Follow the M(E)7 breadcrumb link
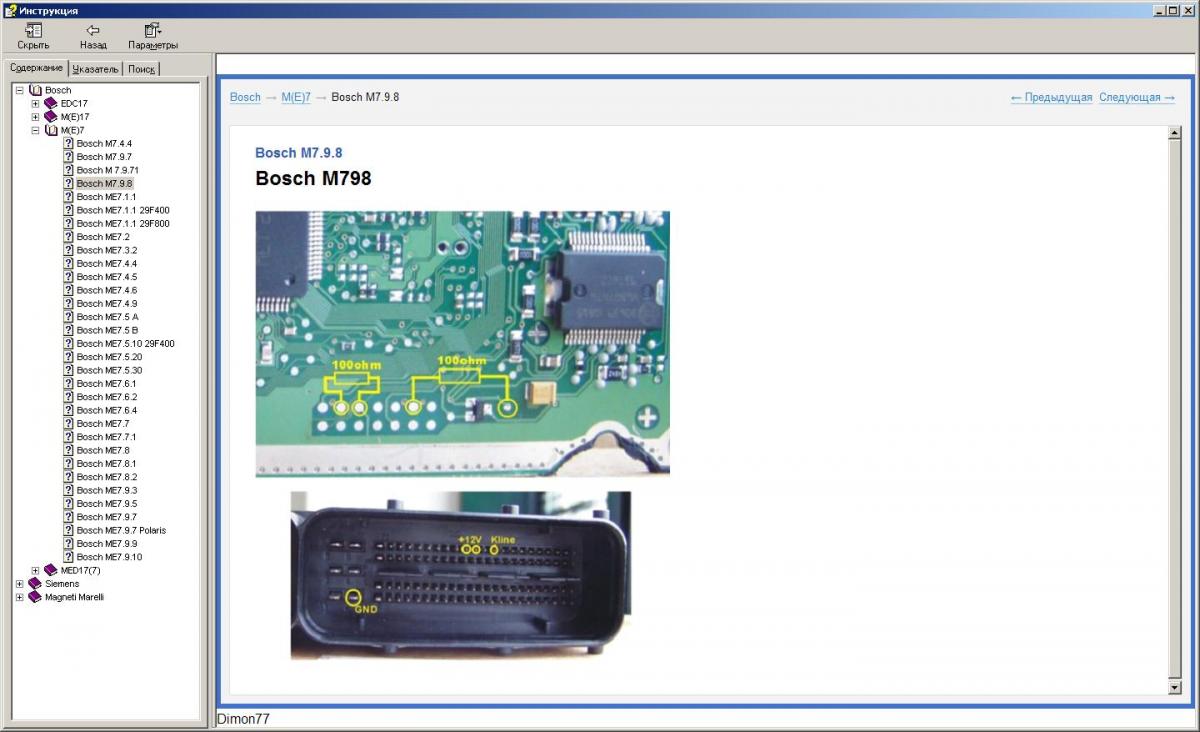Viewport: 1200px width, 732px height. click(296, 97)
